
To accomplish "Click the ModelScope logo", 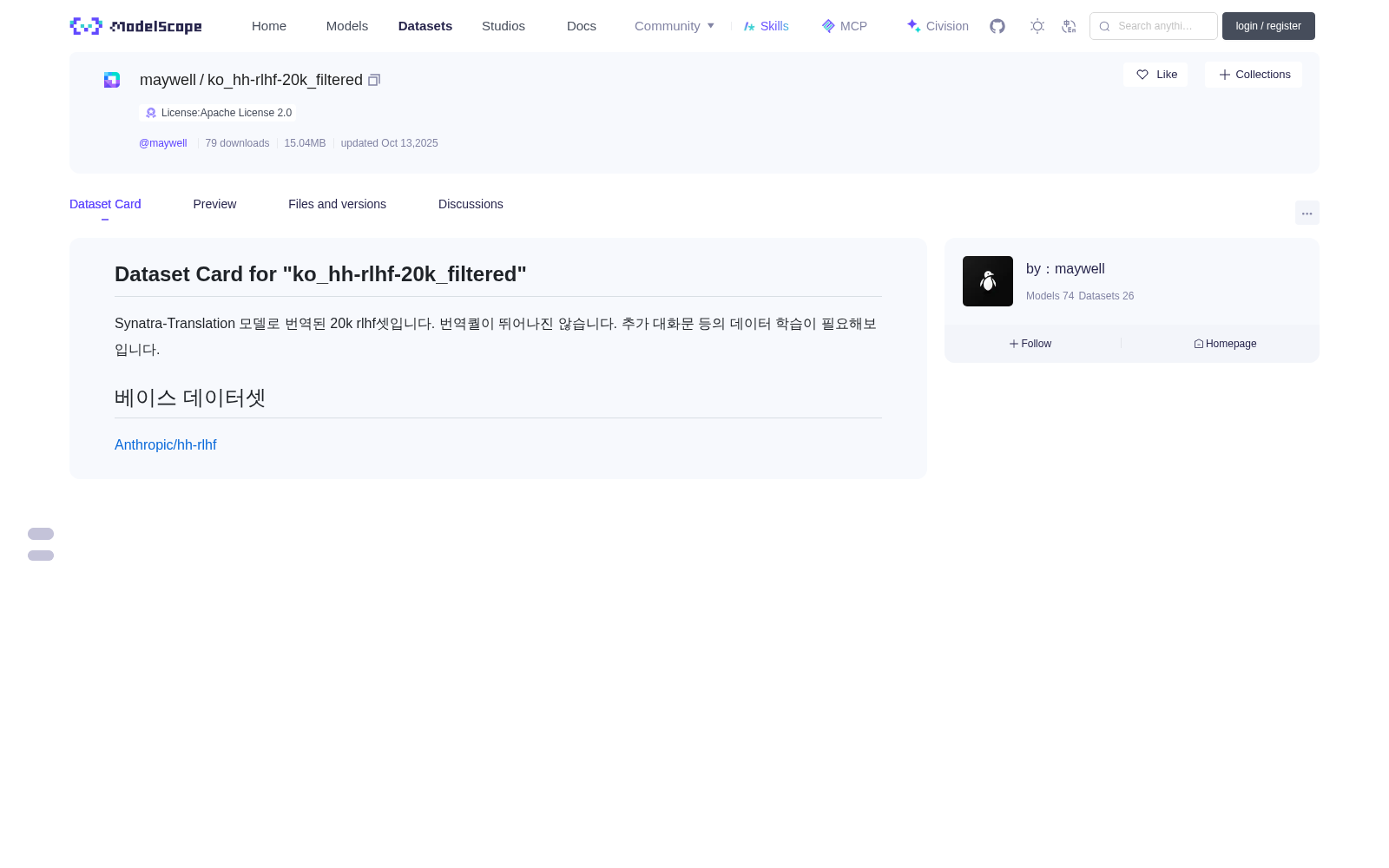I will click(135, 26).
